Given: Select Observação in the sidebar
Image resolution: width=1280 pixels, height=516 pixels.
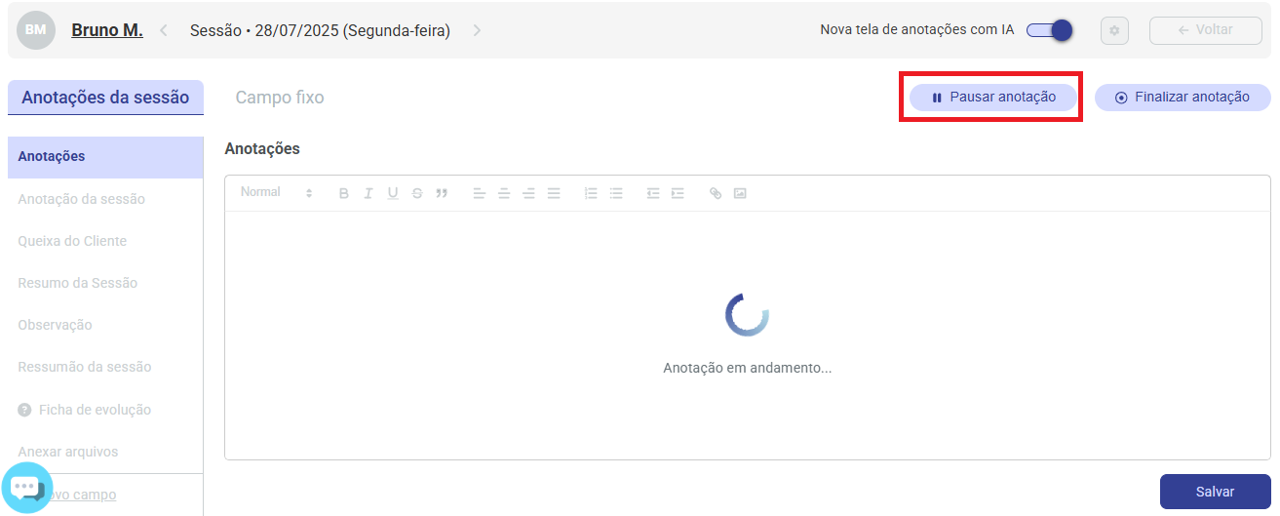Looking at the screenshot, I should (x=55, y=325).
